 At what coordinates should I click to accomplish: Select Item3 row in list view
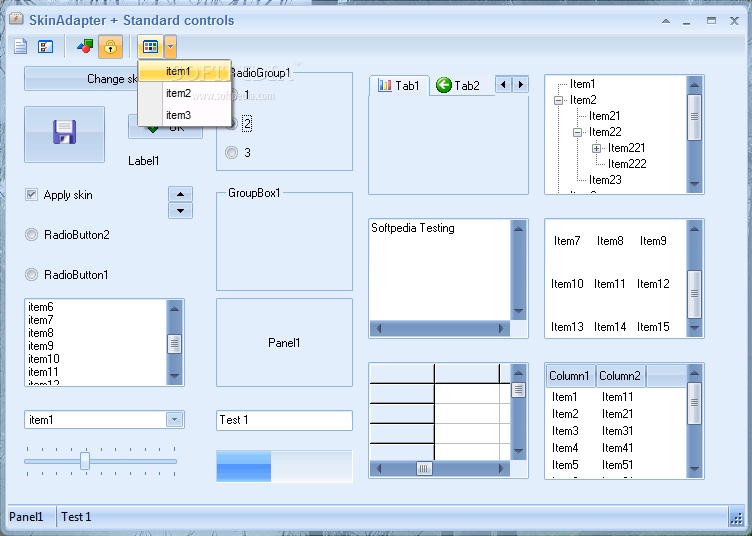[x=565, y=431]
